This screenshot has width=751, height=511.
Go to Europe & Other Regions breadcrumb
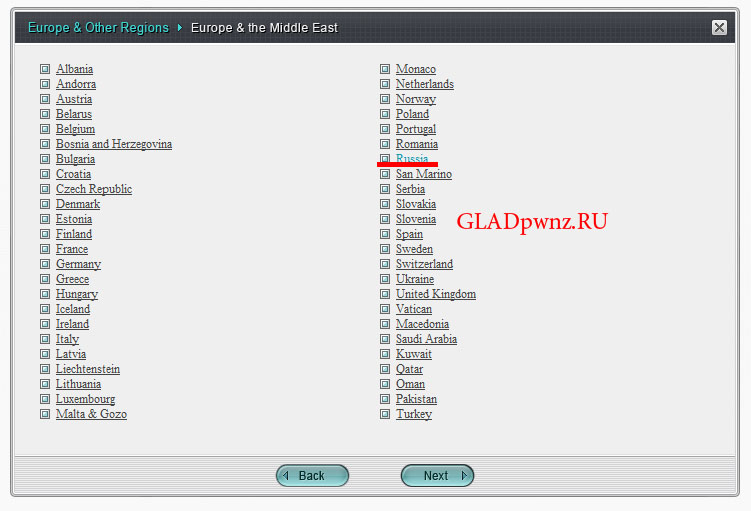click(x=98, y=28)
